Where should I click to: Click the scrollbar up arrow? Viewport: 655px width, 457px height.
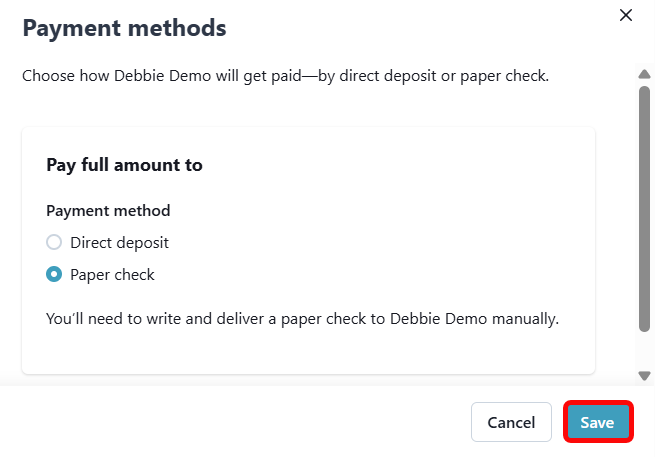click(x=645, y=73)
